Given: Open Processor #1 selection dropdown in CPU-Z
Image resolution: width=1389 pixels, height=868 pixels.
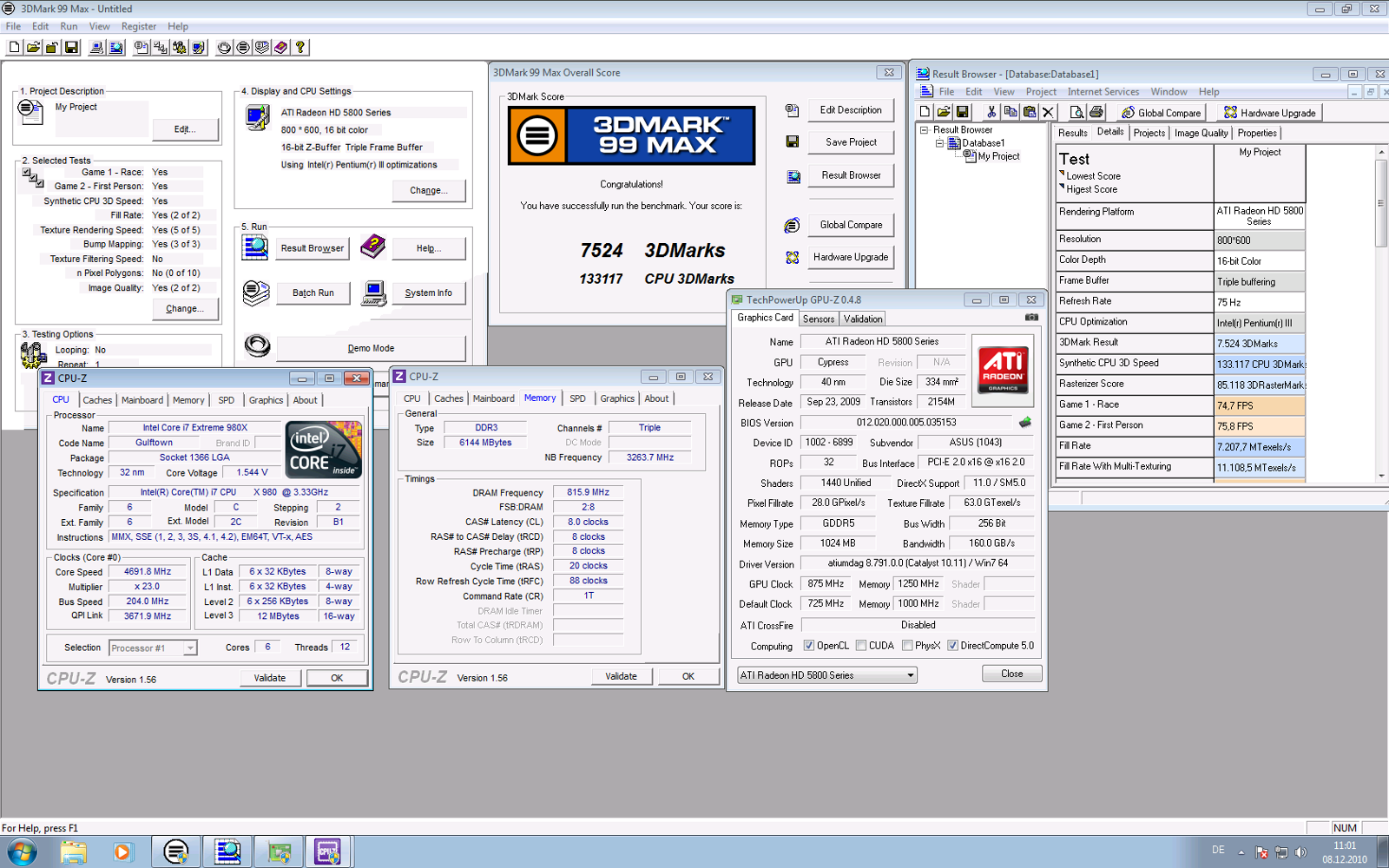Looking at the screenshot, I should 153,648.
